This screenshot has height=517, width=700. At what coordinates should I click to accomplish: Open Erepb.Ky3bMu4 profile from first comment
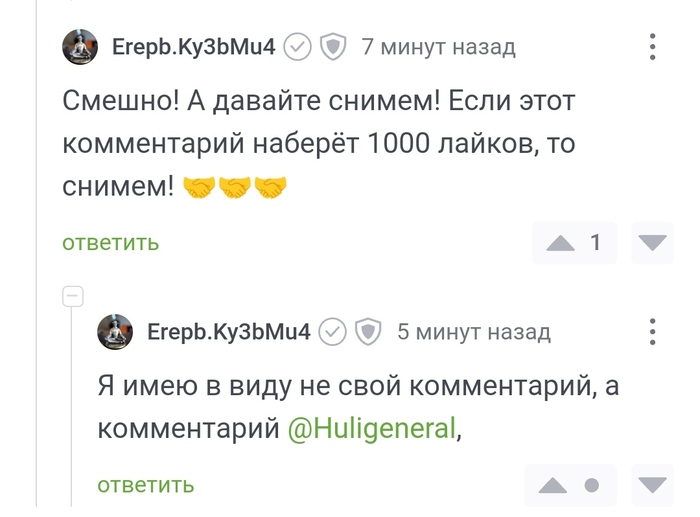193,47
